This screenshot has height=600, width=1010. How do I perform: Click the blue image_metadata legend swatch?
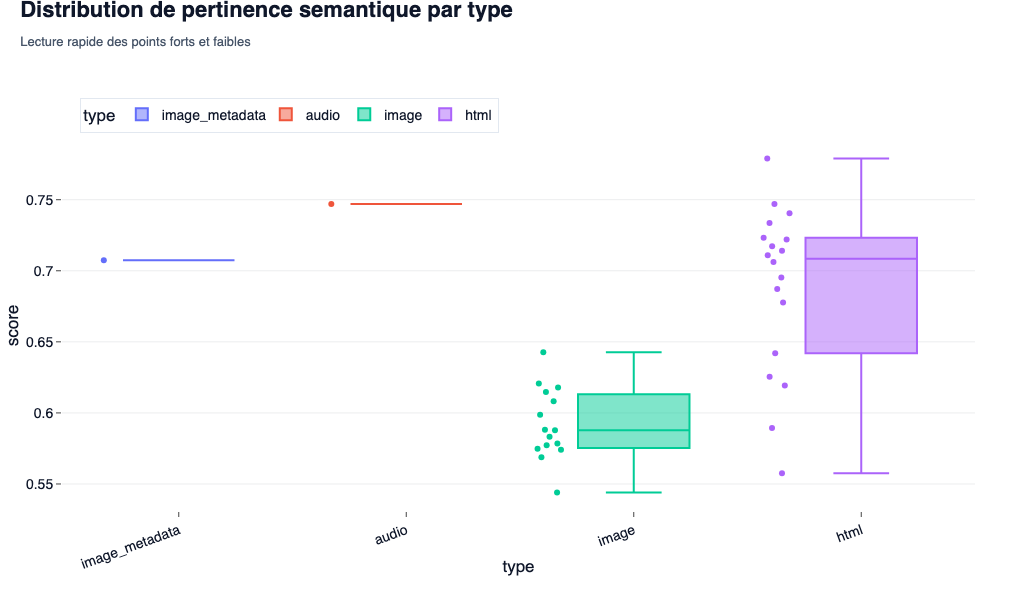[x=142, y=115]
